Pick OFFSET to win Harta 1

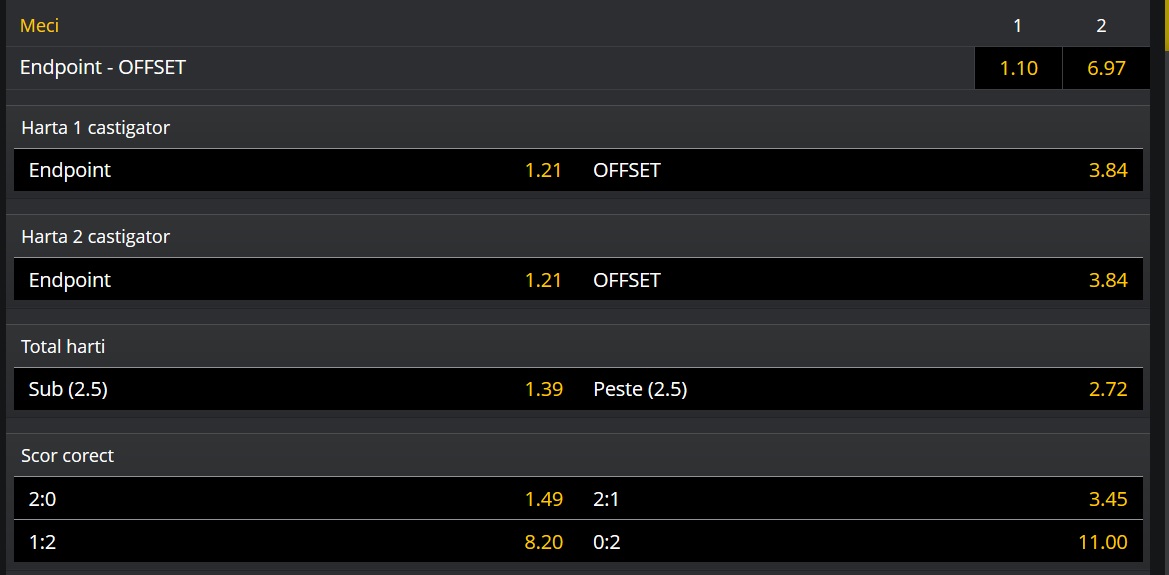[x=860, y=170]
